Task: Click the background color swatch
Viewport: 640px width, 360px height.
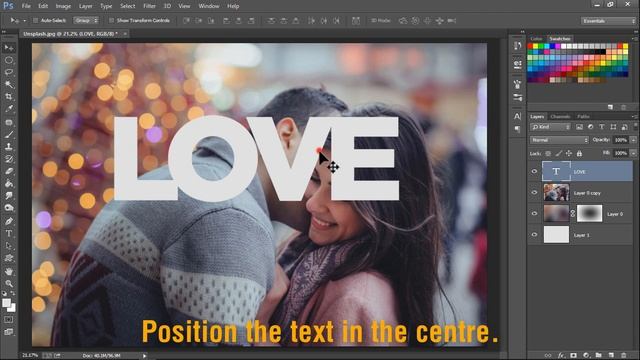Action: coord(12,308)
